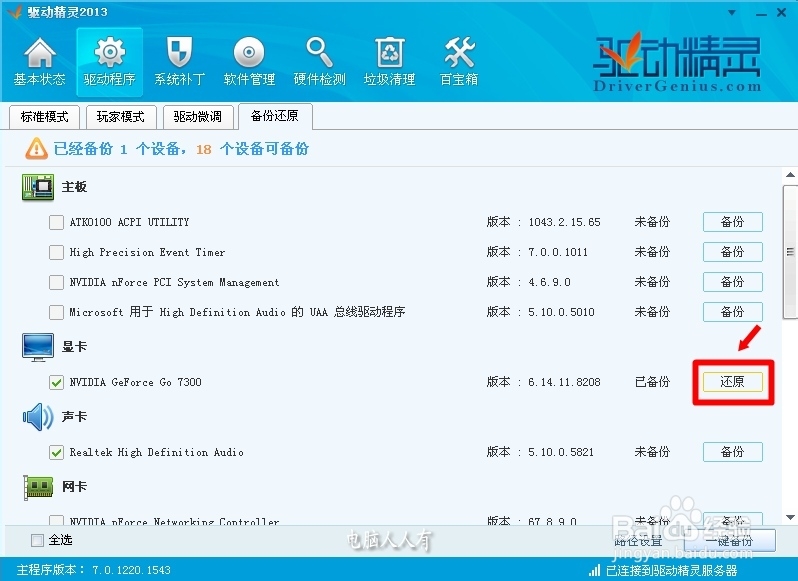Click 已连接到驱动精灵服务器 status text
The image size is (798, 581).
click(671, 570)
